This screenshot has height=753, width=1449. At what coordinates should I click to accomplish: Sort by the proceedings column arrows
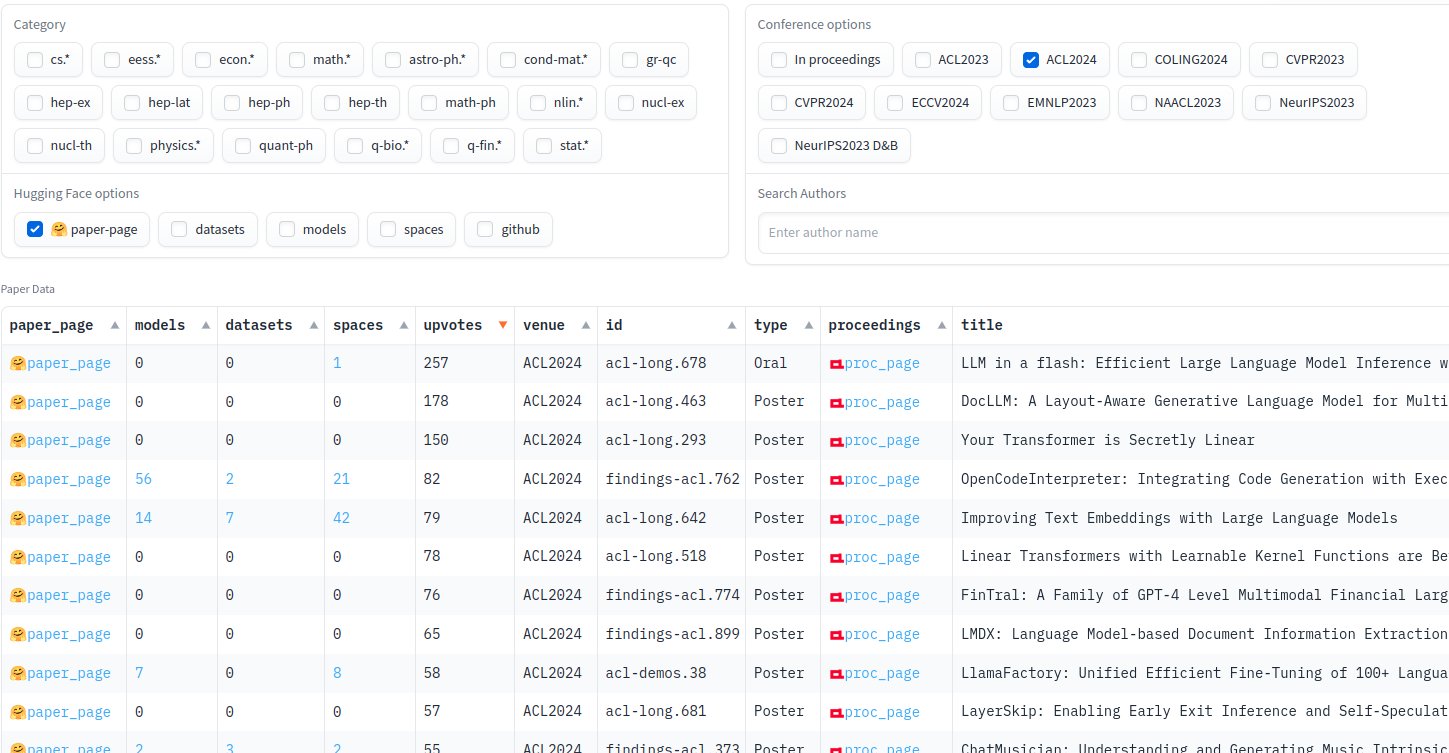[941, 325]
